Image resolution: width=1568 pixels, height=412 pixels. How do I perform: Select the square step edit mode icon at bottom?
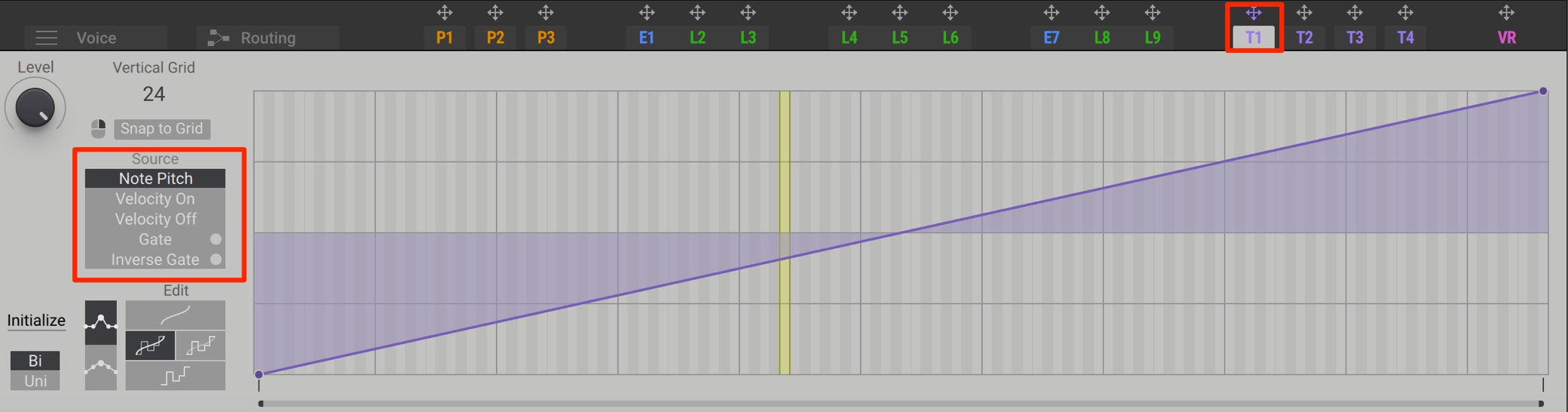[175, 375]
